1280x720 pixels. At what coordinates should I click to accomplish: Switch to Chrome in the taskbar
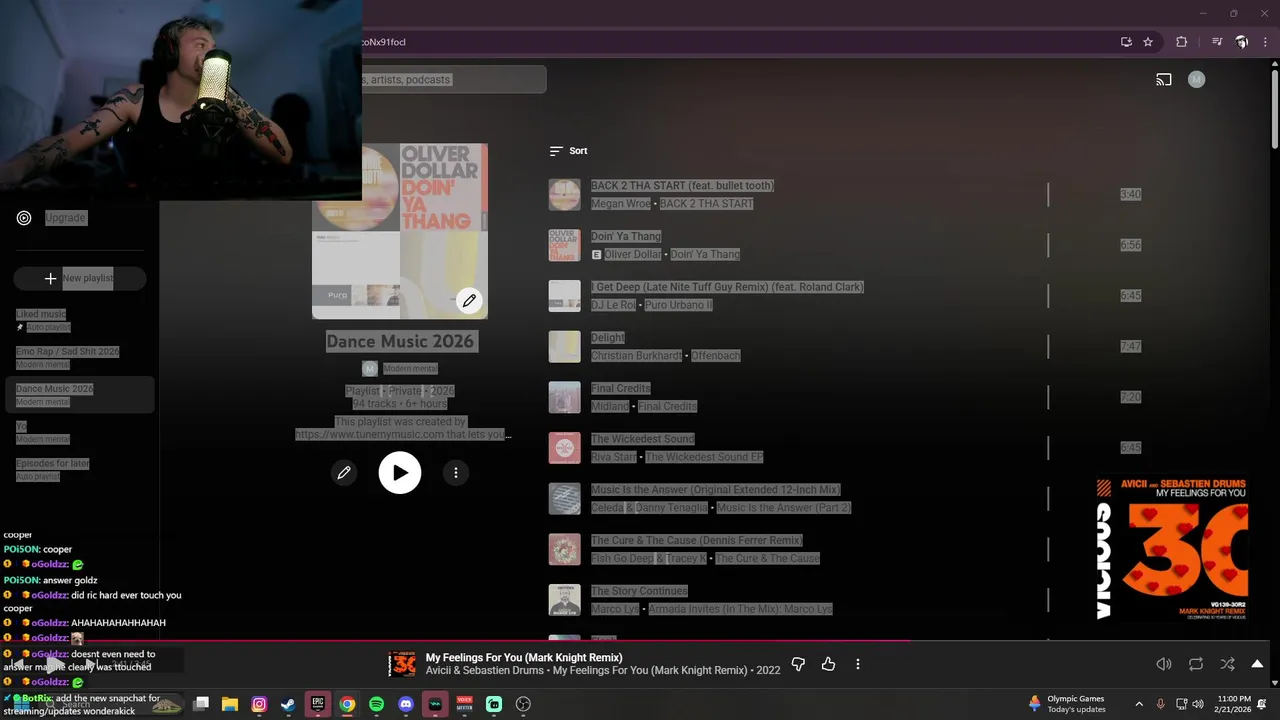(347, 704)
